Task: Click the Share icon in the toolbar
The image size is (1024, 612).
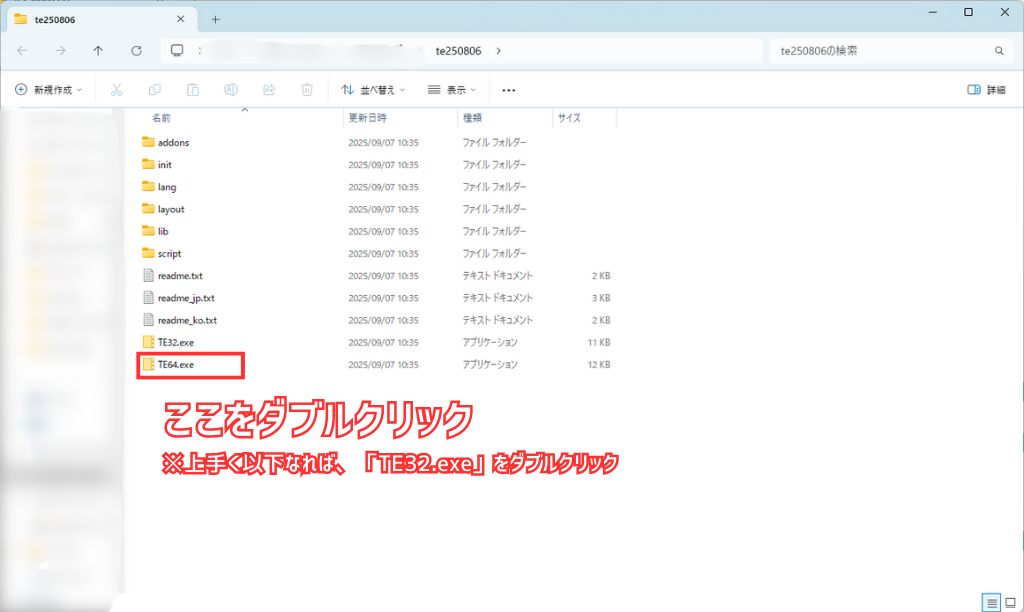Action: pos(268,89)
